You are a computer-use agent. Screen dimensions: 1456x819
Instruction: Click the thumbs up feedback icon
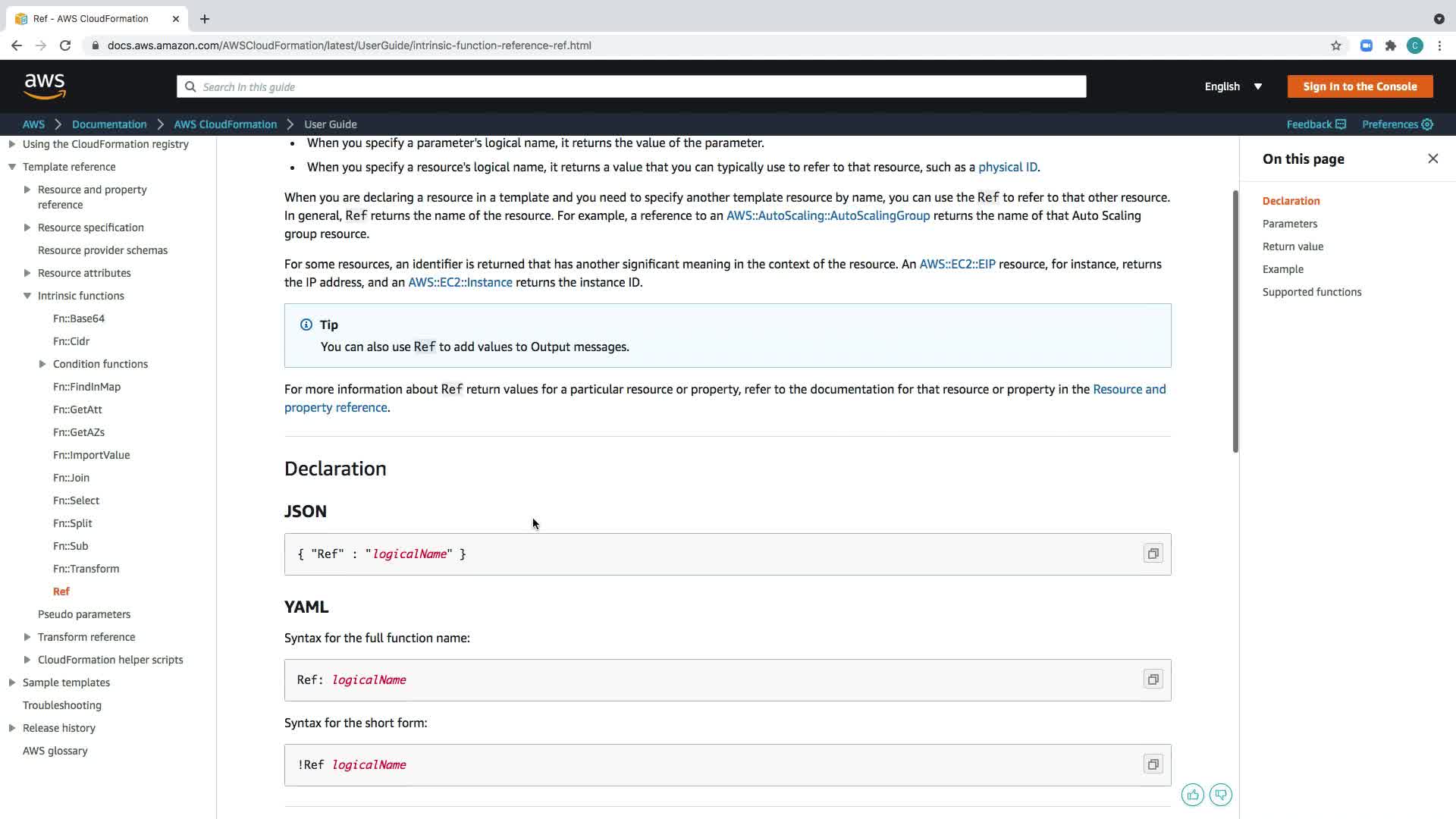tap(1193, 795)
